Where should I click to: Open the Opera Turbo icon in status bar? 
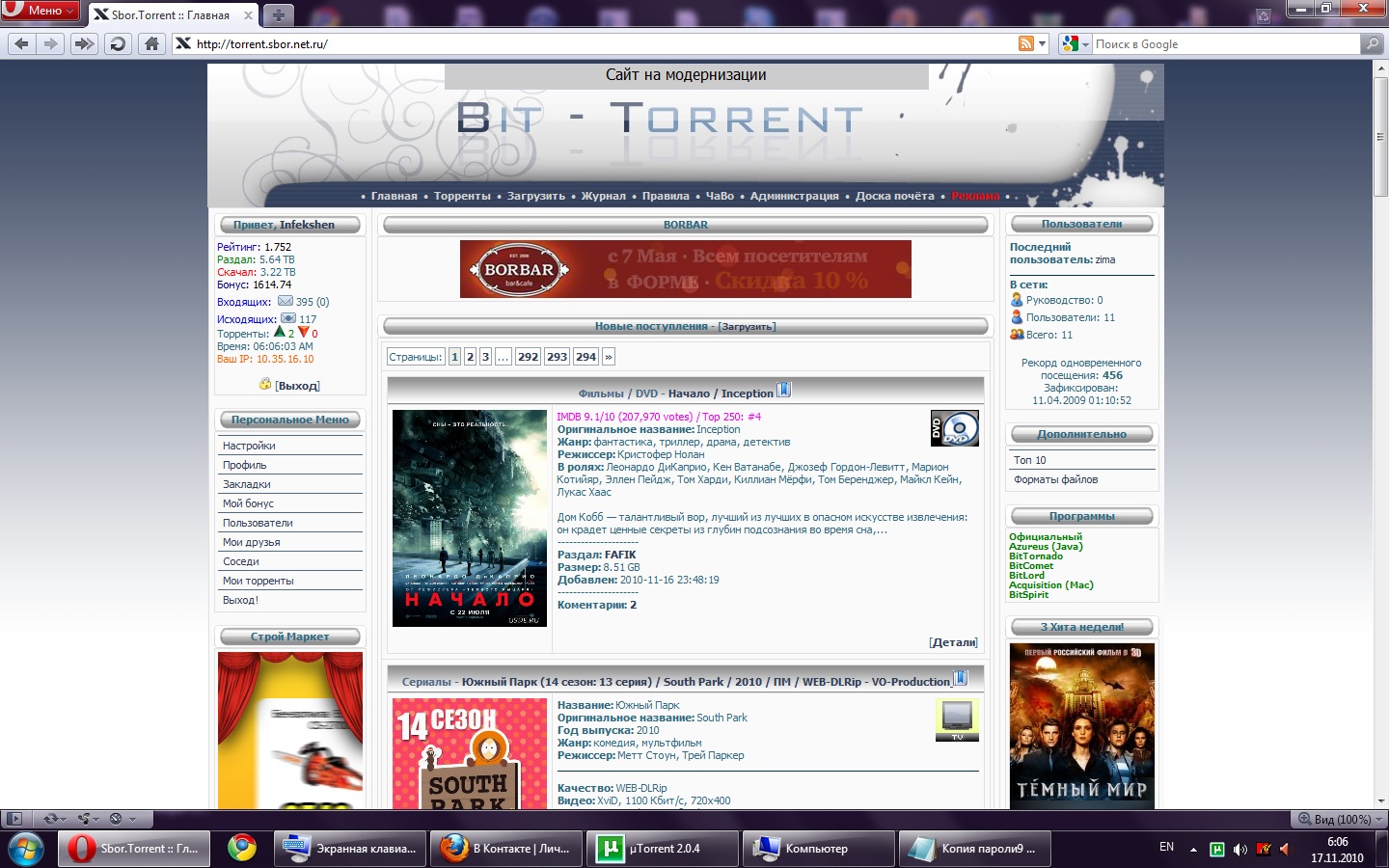click(x=117, y=819)
